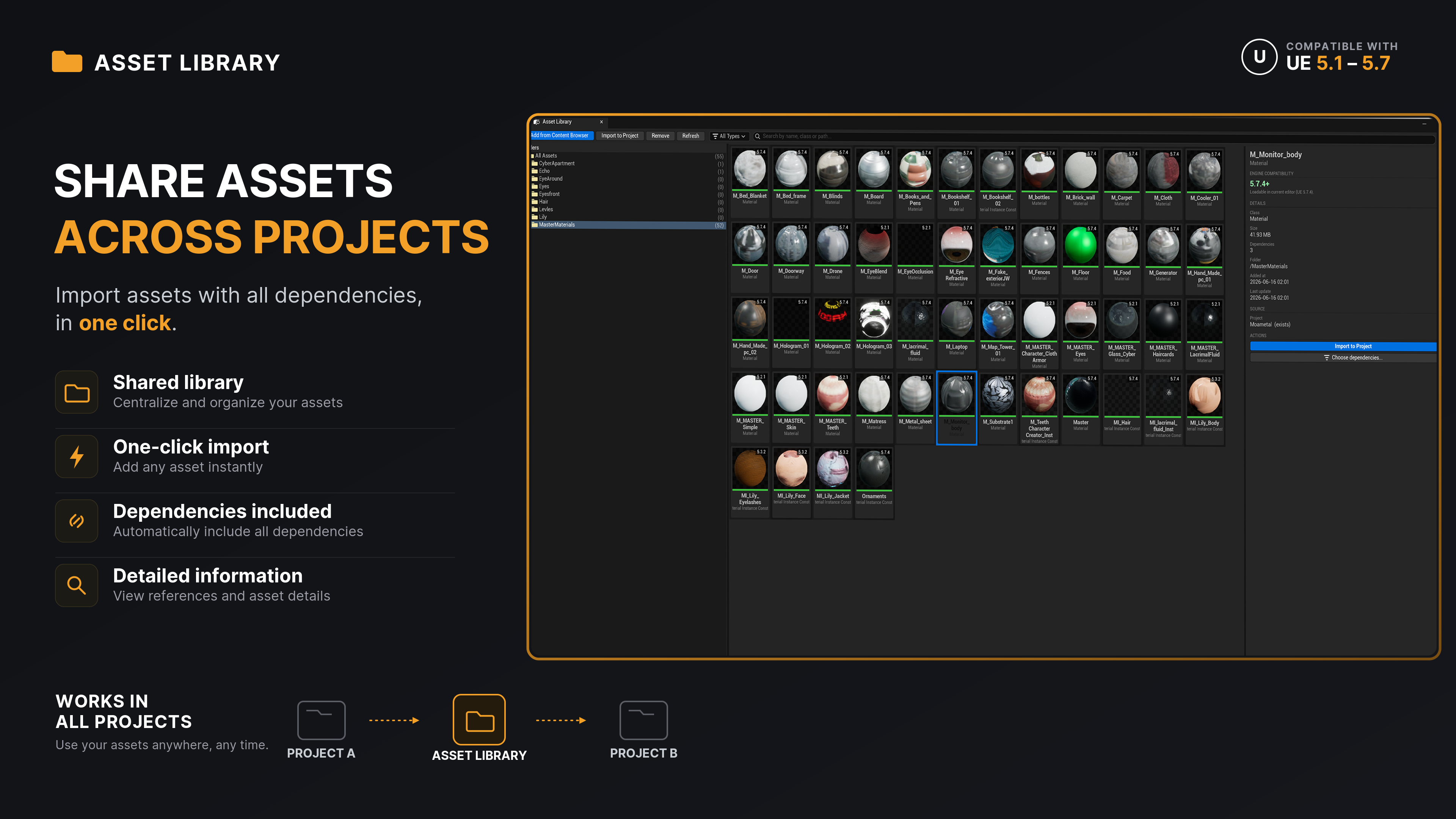Click the Unreal Engine logo circle
The image size is (1456, 819).
click(1259, 57)
